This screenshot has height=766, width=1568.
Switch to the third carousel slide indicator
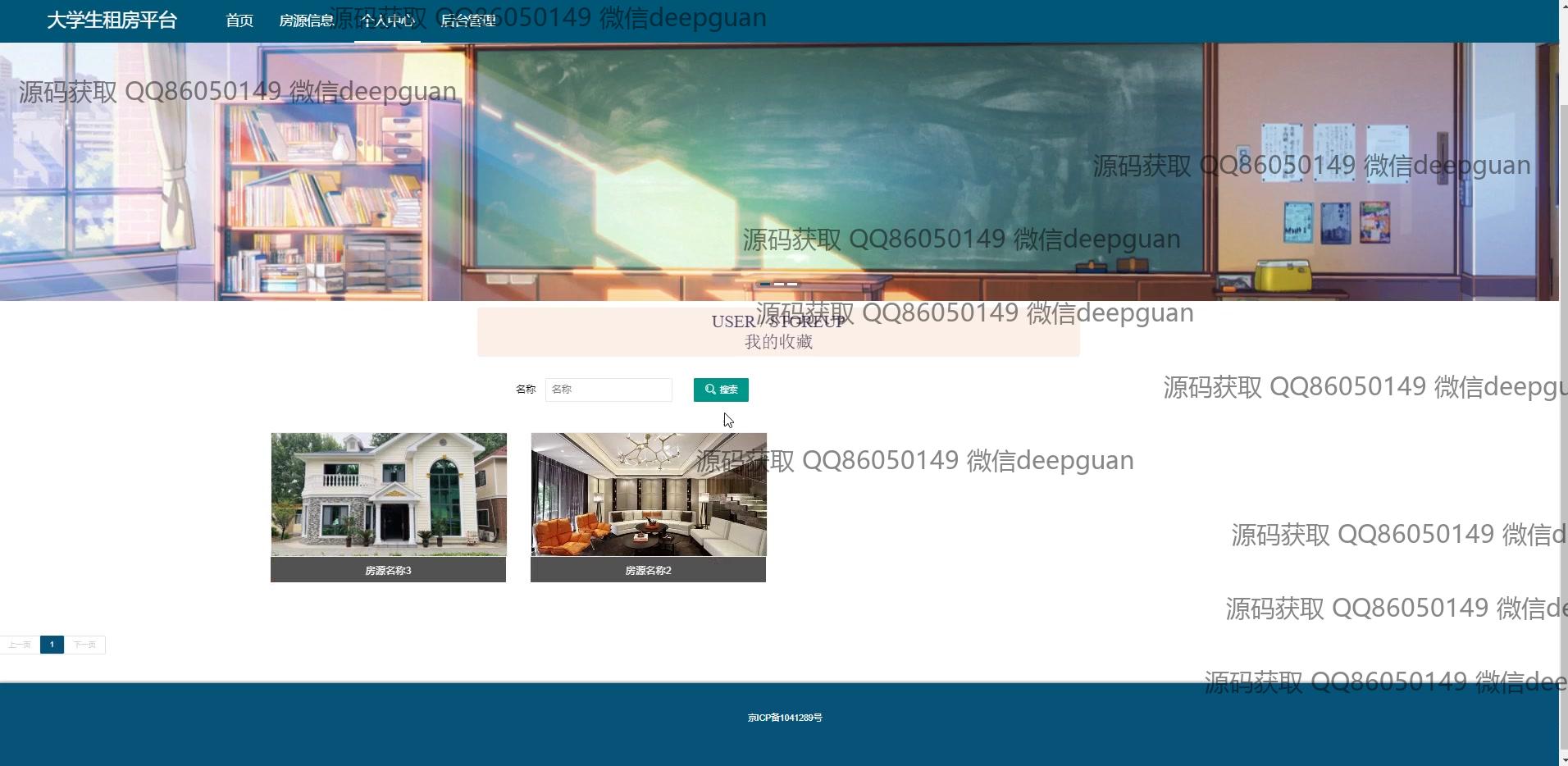792,284
